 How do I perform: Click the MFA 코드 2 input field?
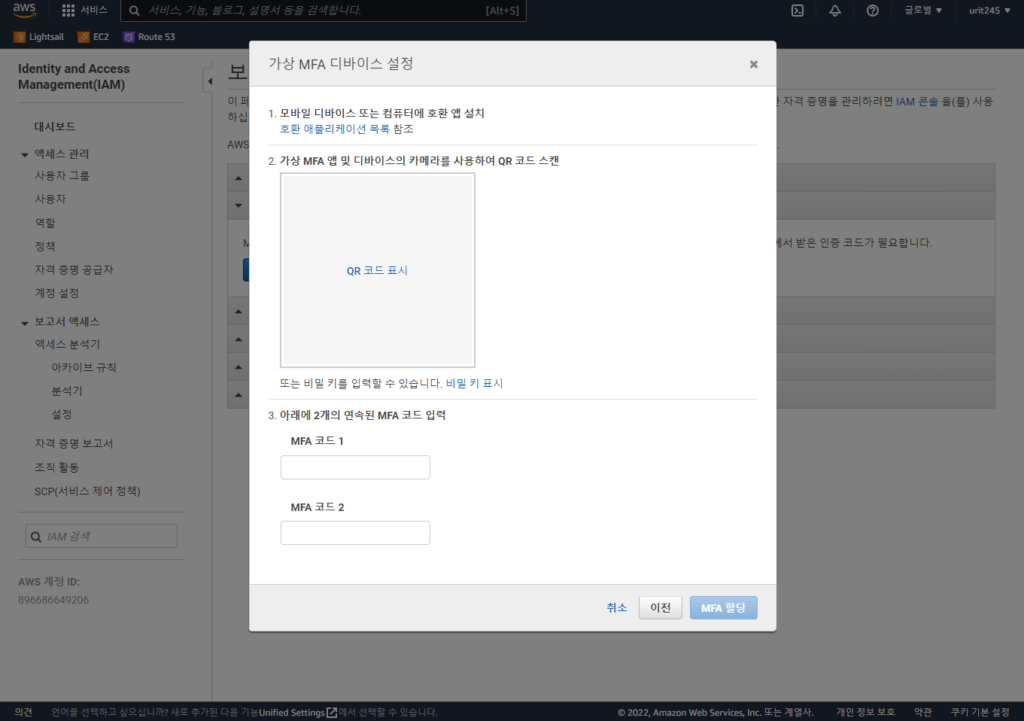click(355, 533)
